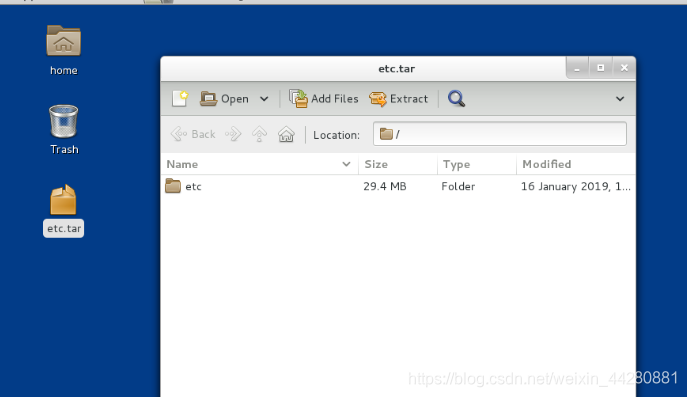Click the forward navigation arrow
Viewport: 687px width, 397px height.
click(233, 134)
